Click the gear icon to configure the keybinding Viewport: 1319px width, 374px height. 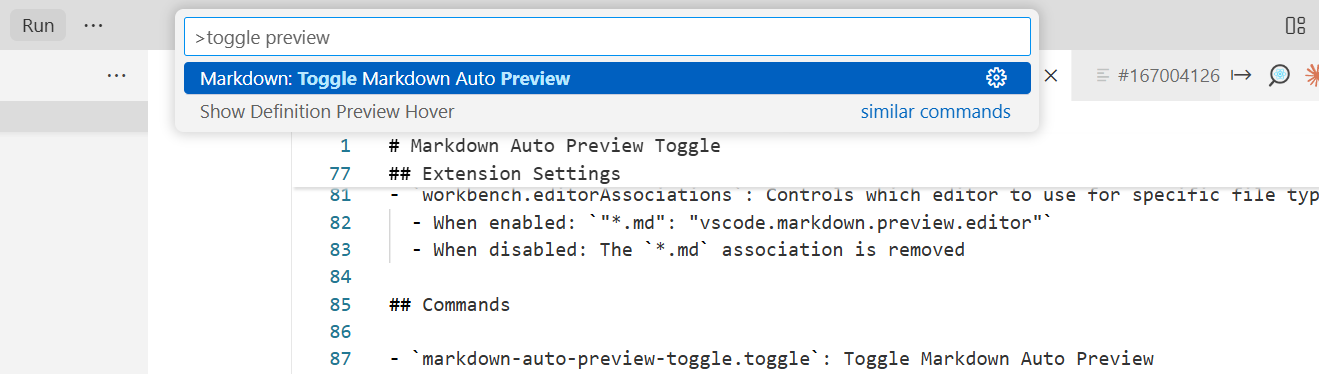995,78
